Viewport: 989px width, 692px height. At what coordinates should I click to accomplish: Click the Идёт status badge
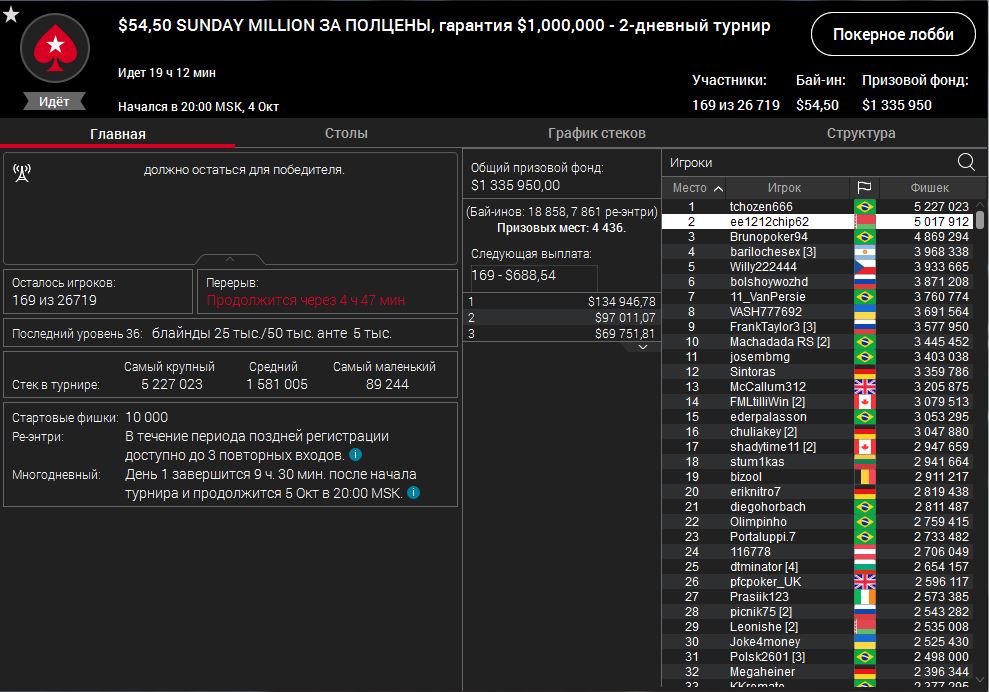tap(54, 102)
